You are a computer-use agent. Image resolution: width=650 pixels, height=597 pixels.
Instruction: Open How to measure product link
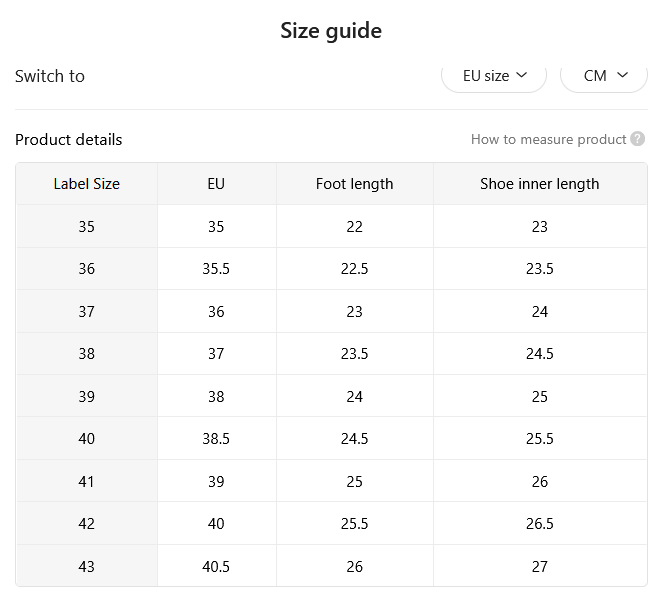point(548,139)
